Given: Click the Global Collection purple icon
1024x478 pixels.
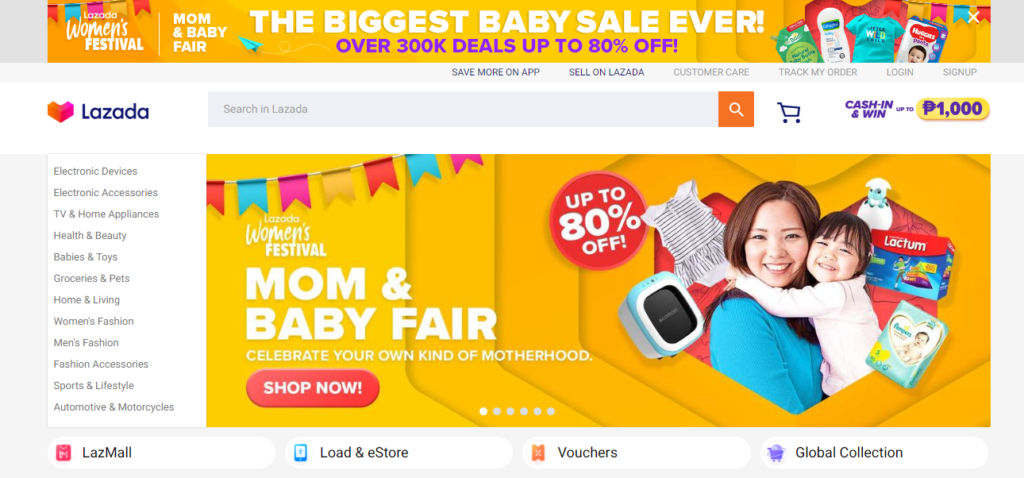Looking at the screenshot, I should click(776, 453).
